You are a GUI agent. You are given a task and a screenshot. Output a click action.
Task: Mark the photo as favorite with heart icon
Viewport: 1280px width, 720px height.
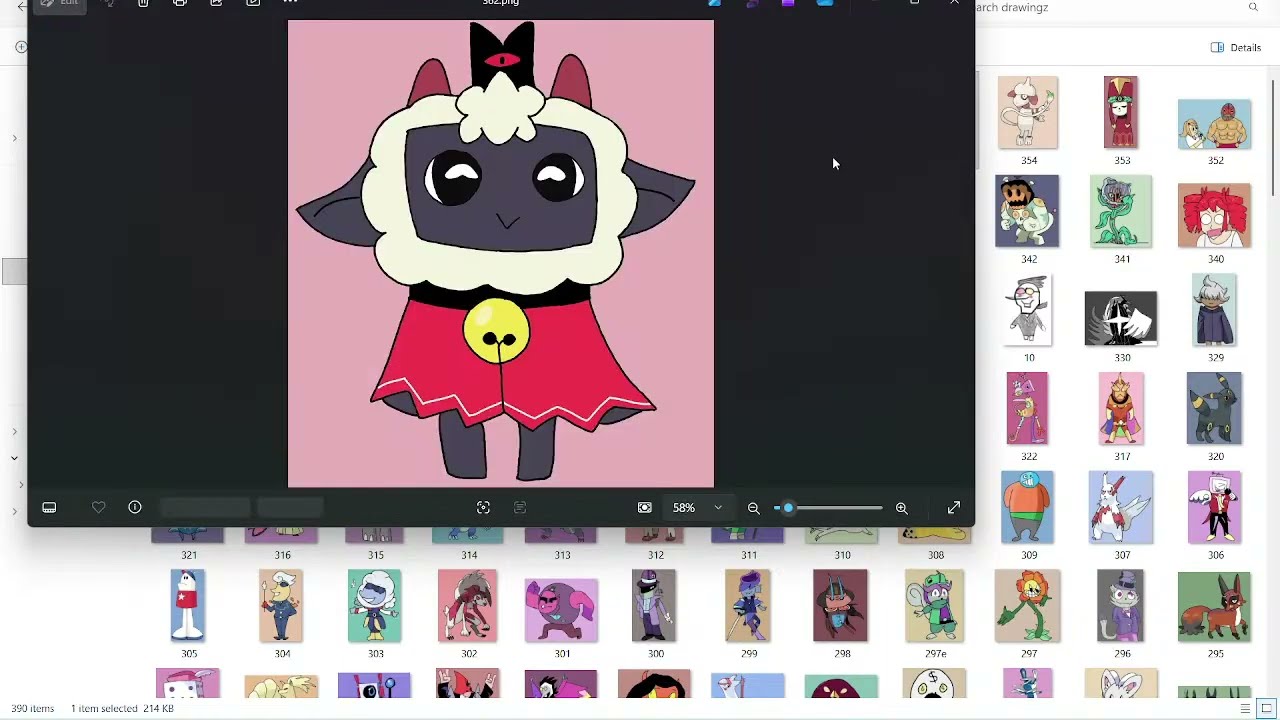pyautogui.click(x=98, y=508)
